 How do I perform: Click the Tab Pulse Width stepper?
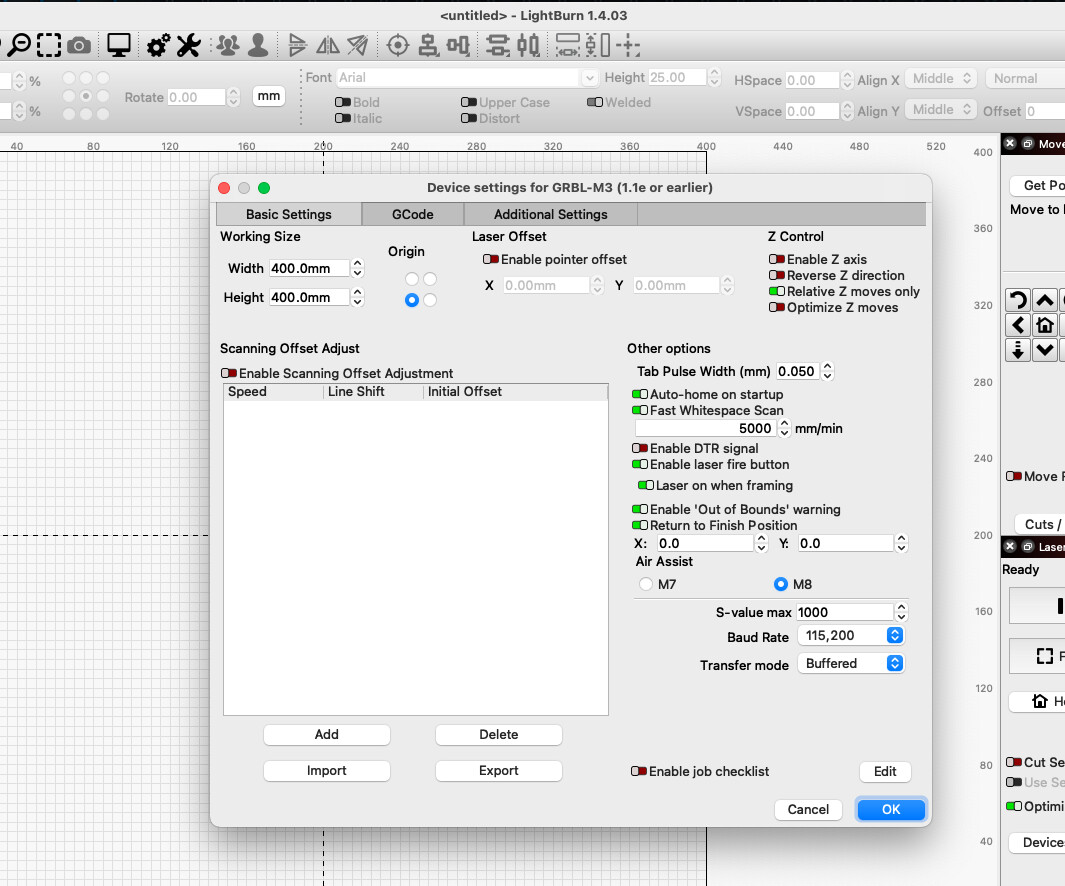827,372
